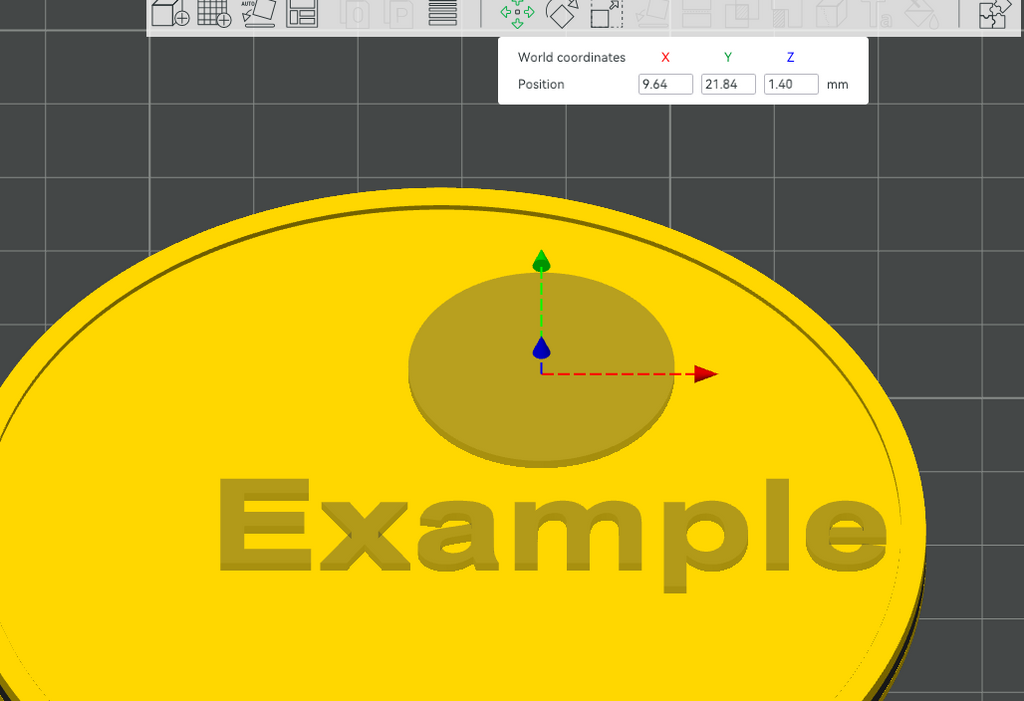The width and height of the screenshot is (1024, 701).
Task: Select the green Move tool
Action: 517,13
